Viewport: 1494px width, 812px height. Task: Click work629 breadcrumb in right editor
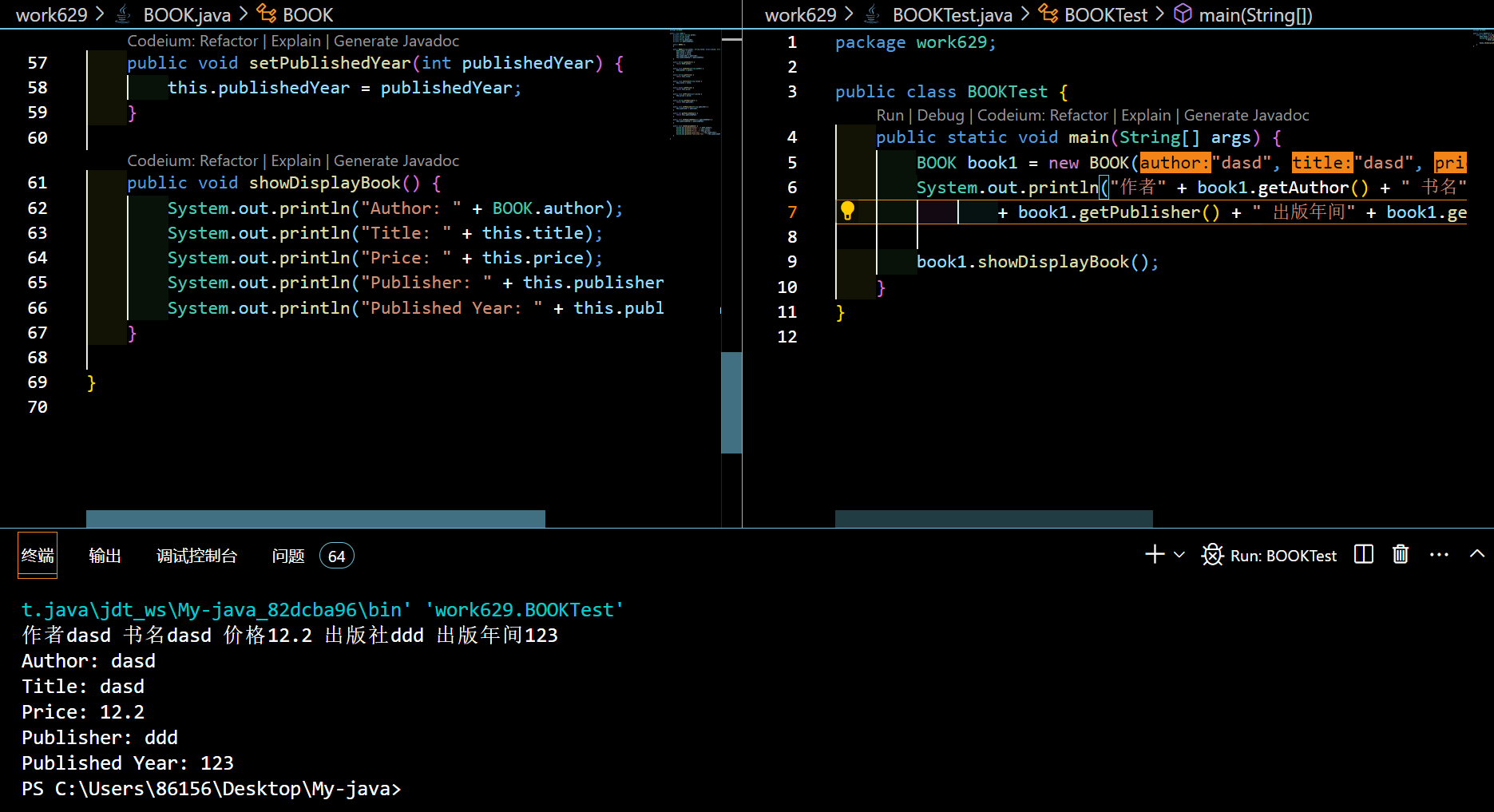point(800,14)
